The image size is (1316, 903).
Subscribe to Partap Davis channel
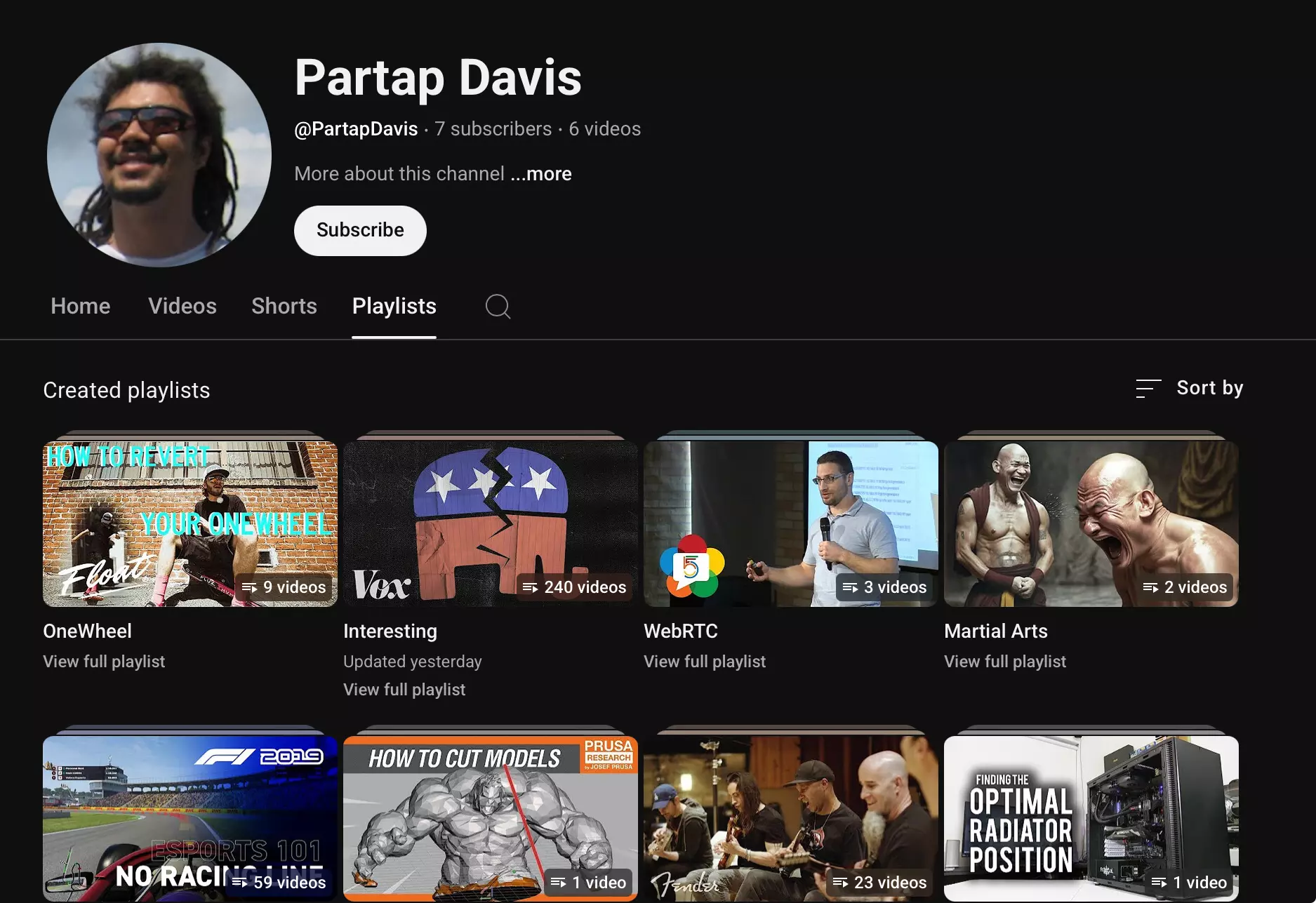pos(360,230)
